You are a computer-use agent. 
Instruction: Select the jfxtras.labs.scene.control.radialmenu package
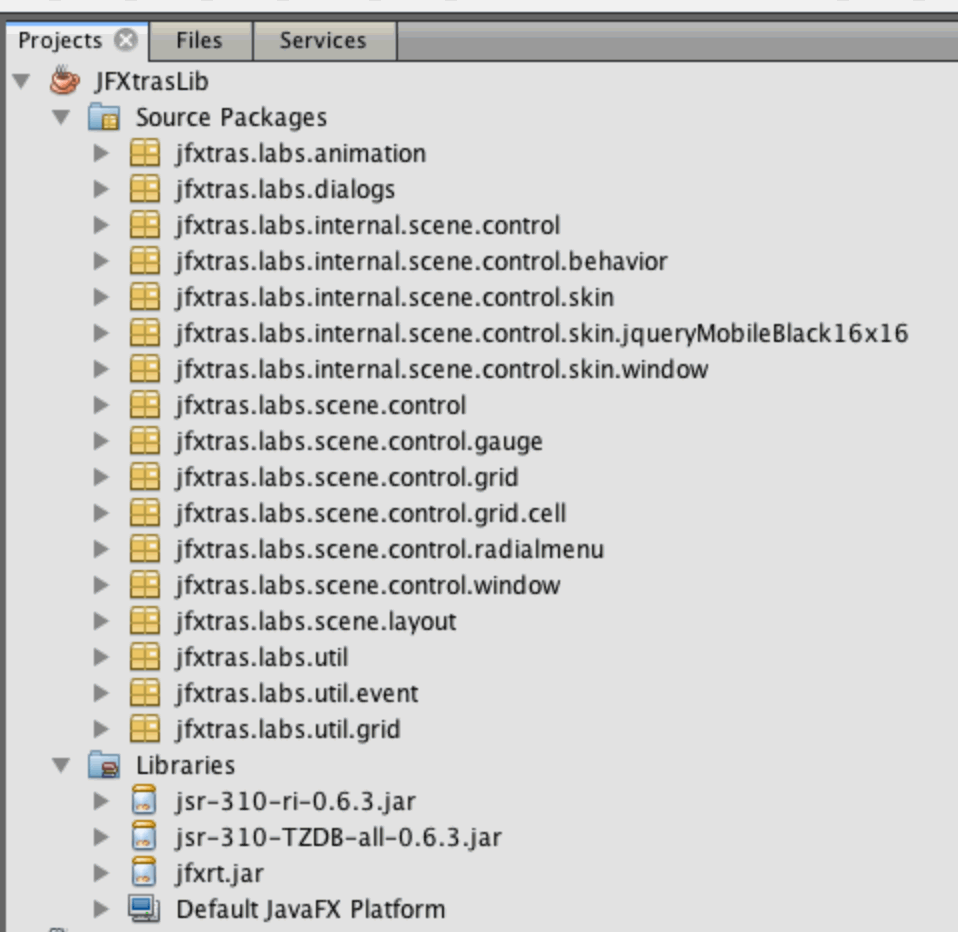389,550
